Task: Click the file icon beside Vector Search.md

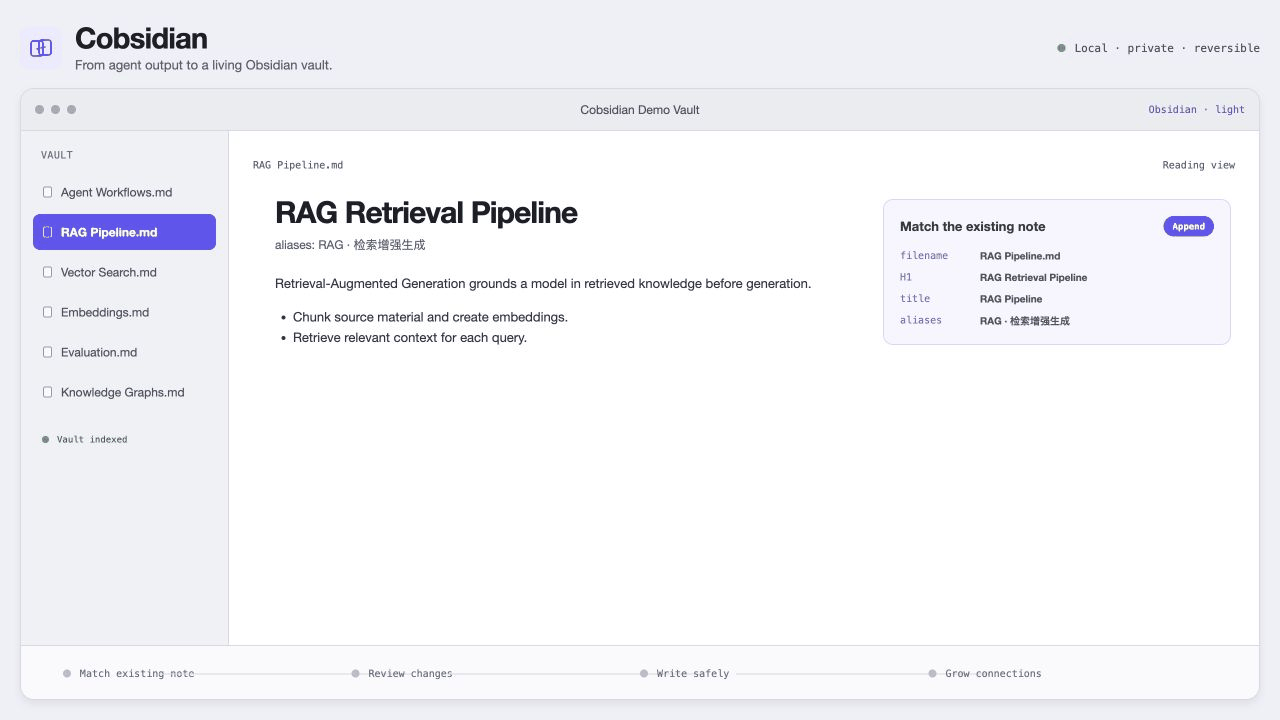Action: [47, 272]
